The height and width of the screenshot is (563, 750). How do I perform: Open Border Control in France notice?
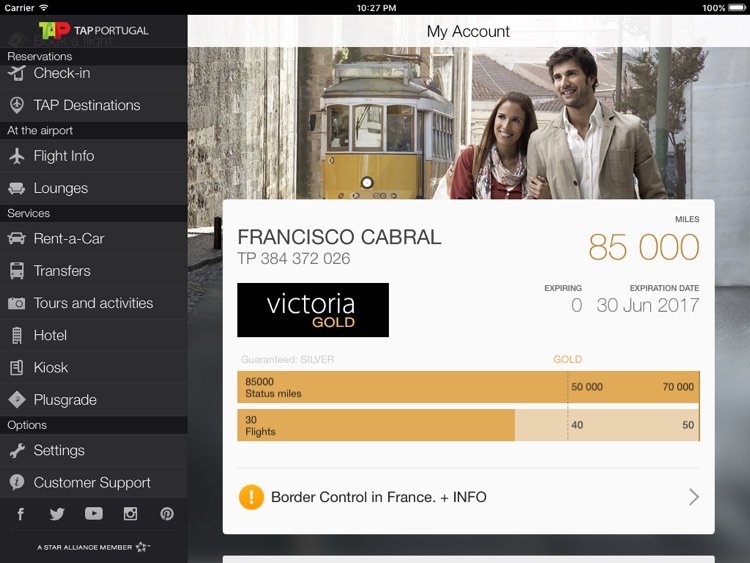(469, 497)
